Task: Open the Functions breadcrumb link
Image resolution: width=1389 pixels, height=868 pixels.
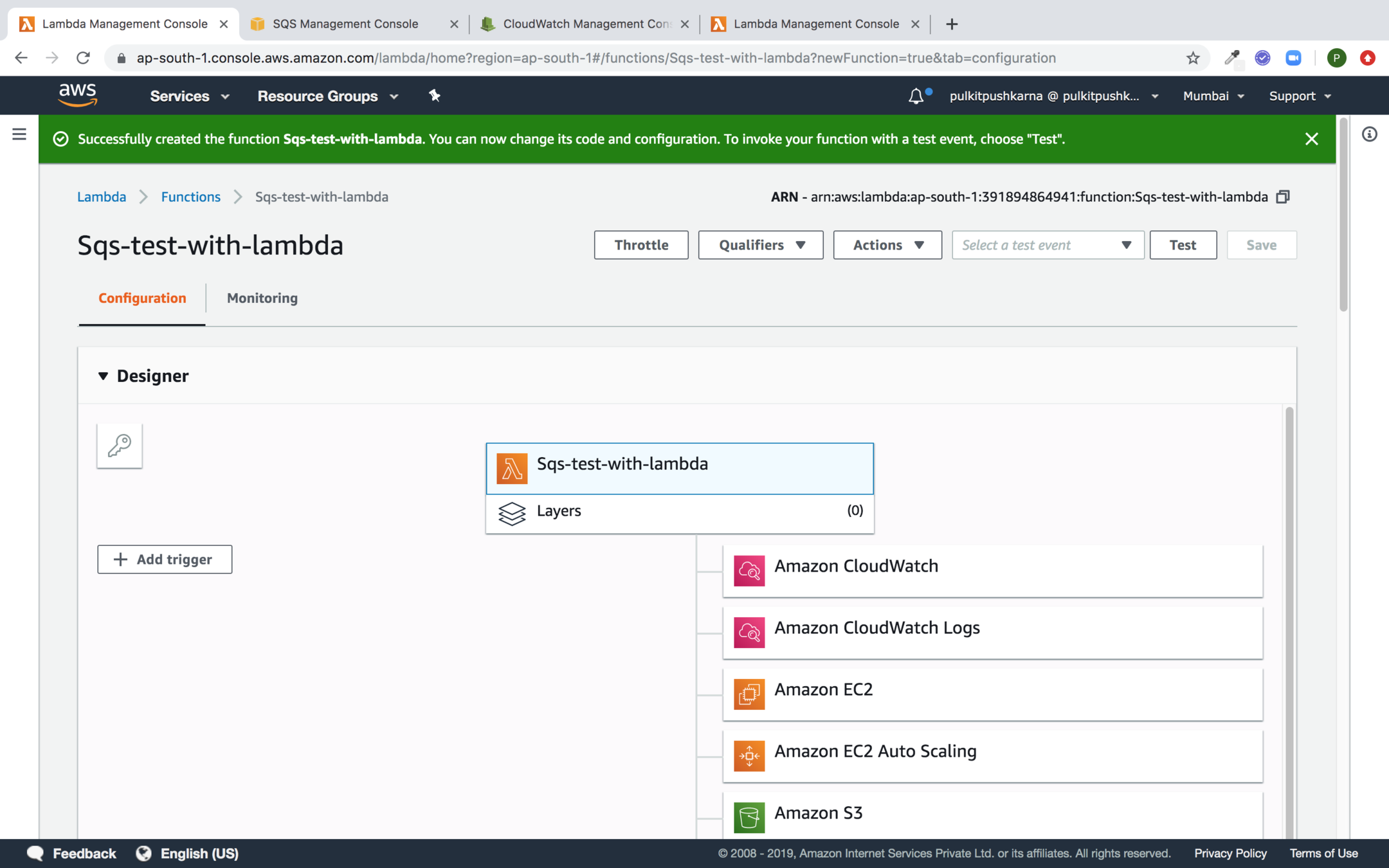Action: [190, 197]
